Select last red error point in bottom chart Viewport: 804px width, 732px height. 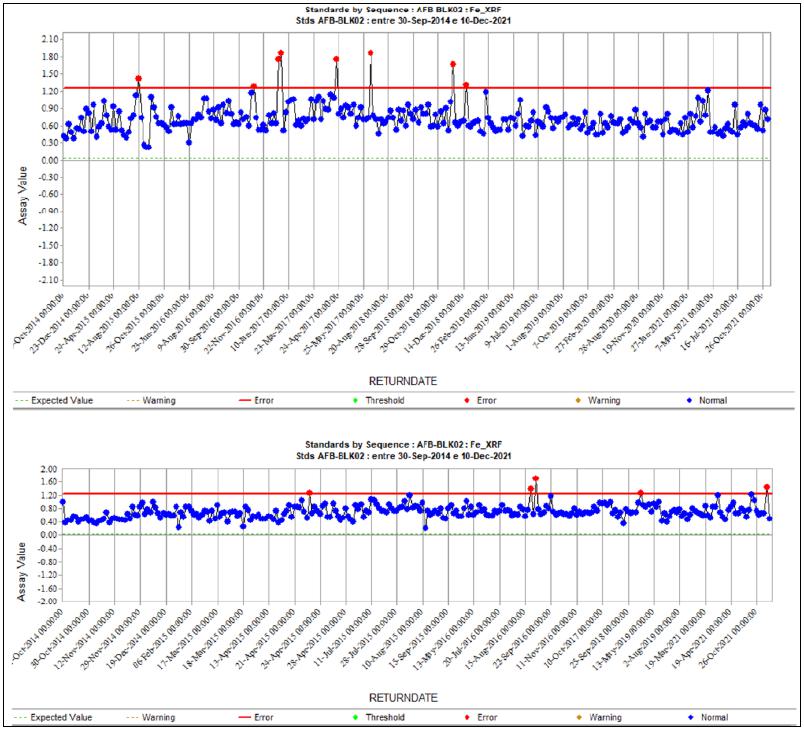pyautogui.click(x=766, y=488)
